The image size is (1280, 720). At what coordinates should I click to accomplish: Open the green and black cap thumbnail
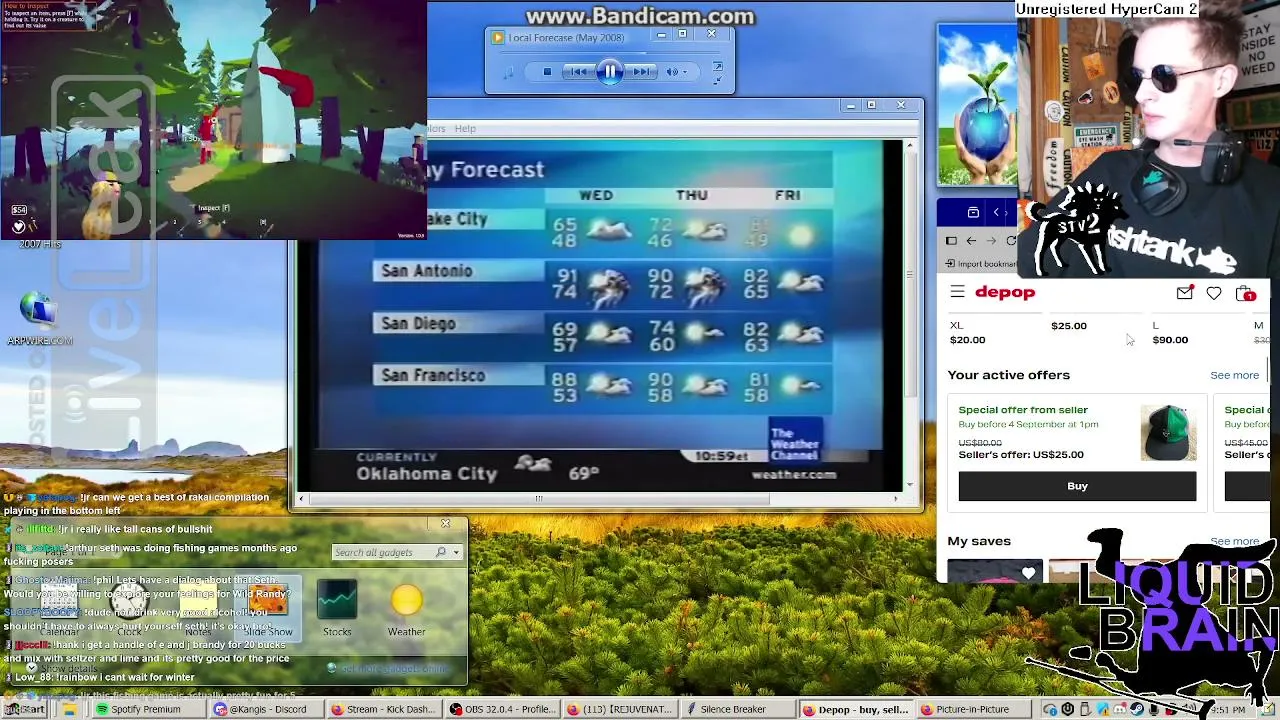pyautogui.click(x=1168, y=433)
